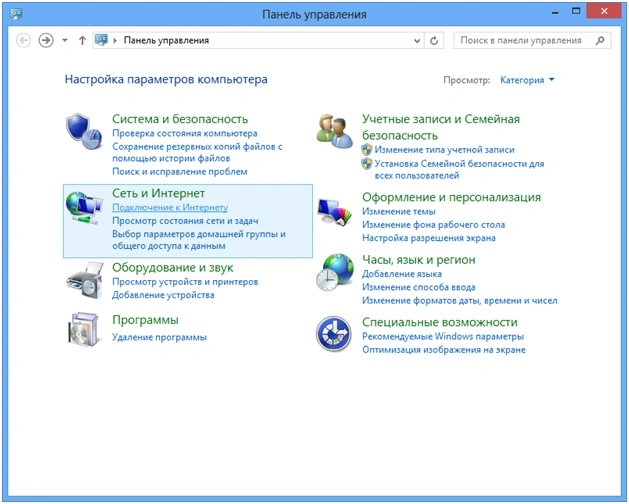This screenshot has width=629, height=504.
Task: Click the Forward navigation arrow
Action: pos(46,41)
